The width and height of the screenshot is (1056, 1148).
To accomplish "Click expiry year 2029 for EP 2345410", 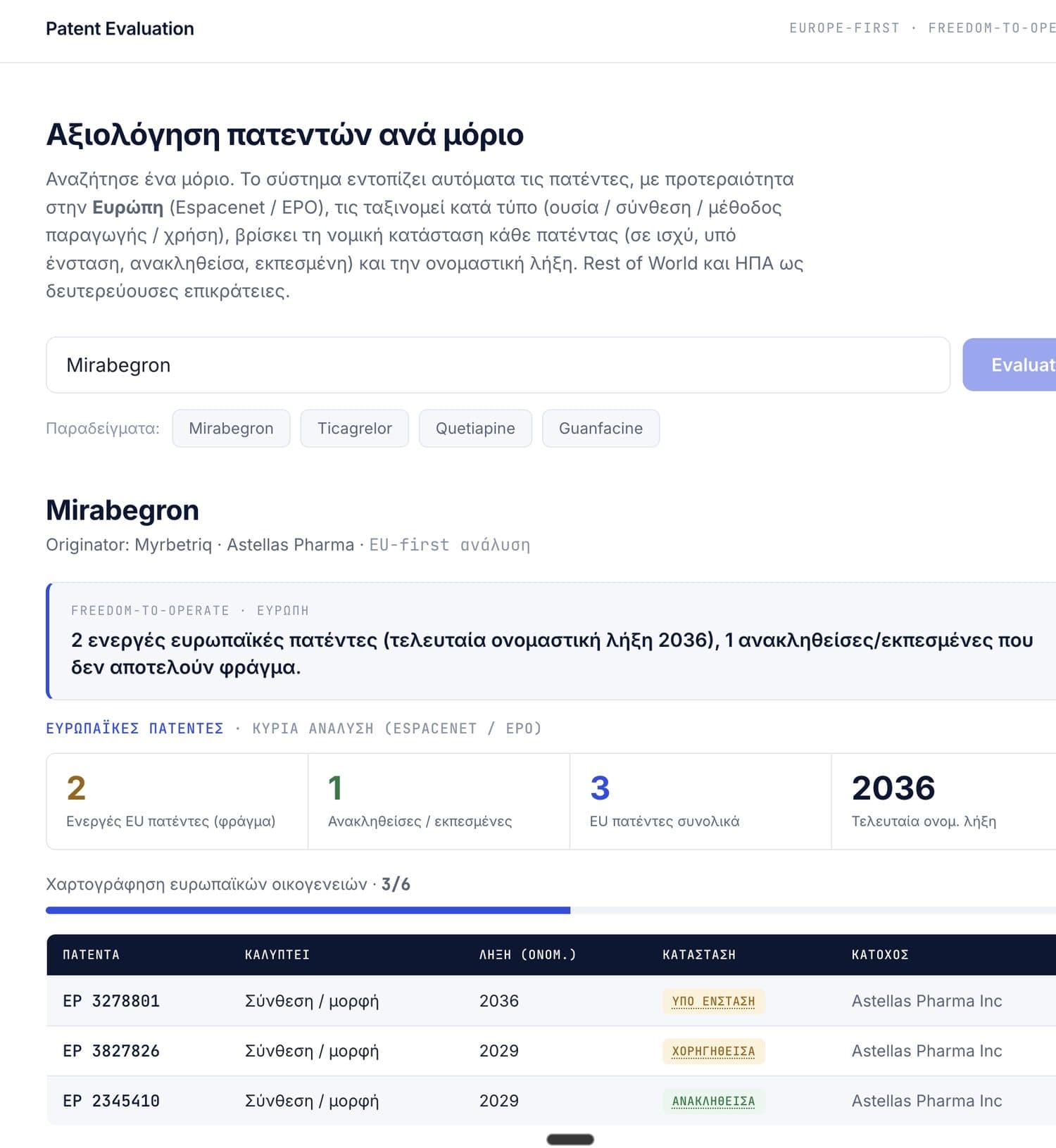I will pyautogui.click(x=498, y=1101).
